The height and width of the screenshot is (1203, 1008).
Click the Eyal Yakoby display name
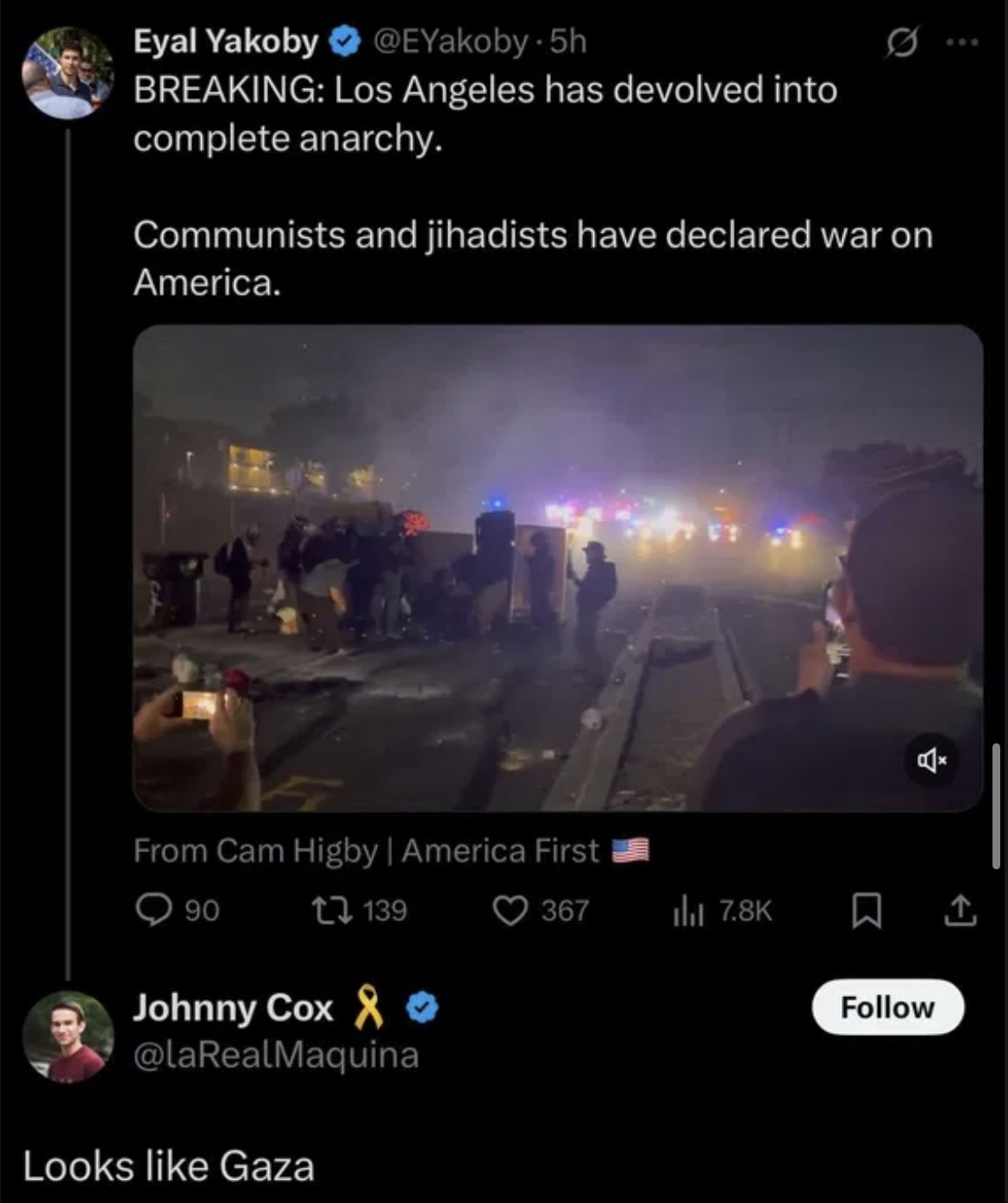(225, 41)
